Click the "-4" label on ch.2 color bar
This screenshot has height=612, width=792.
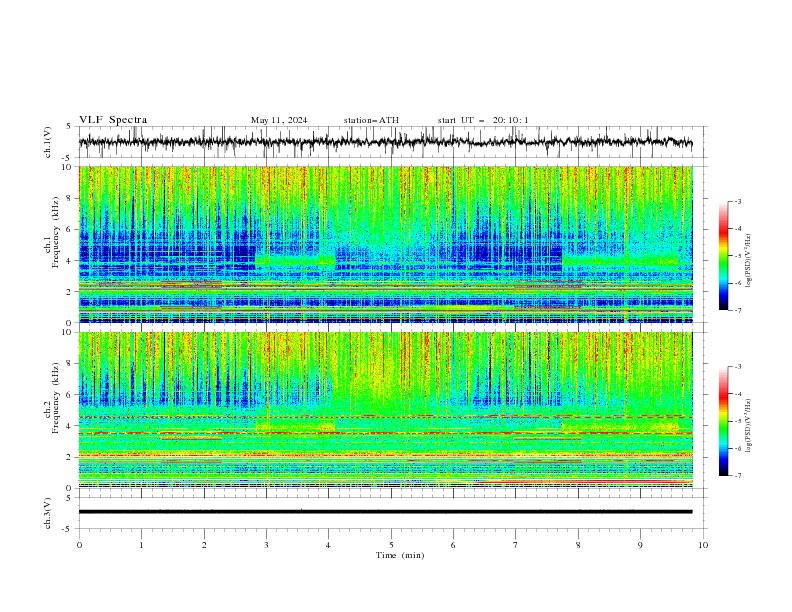[737, 394]
